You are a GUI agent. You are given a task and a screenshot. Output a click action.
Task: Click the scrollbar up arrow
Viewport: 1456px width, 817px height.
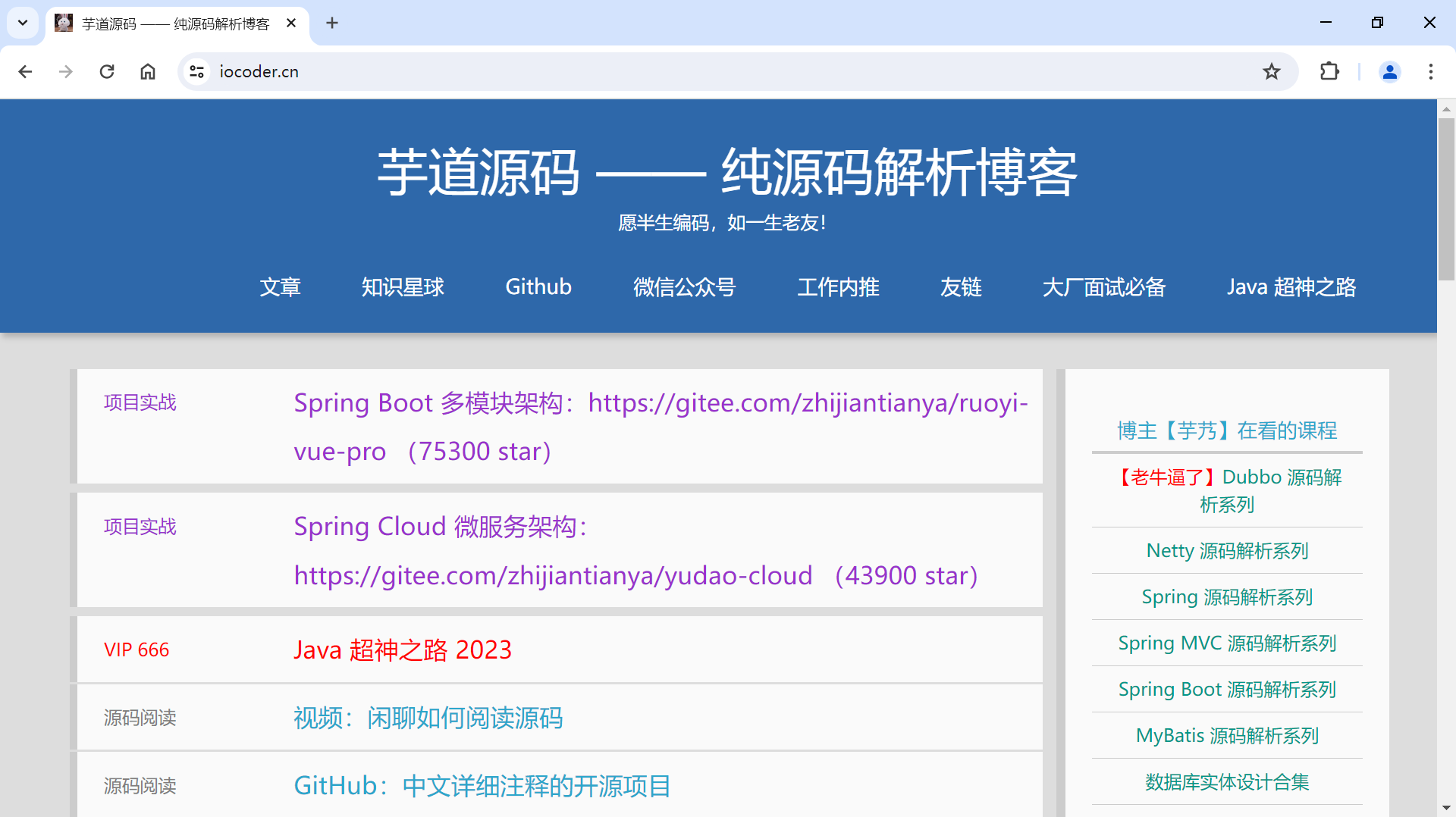click(x=1446, y=109)
